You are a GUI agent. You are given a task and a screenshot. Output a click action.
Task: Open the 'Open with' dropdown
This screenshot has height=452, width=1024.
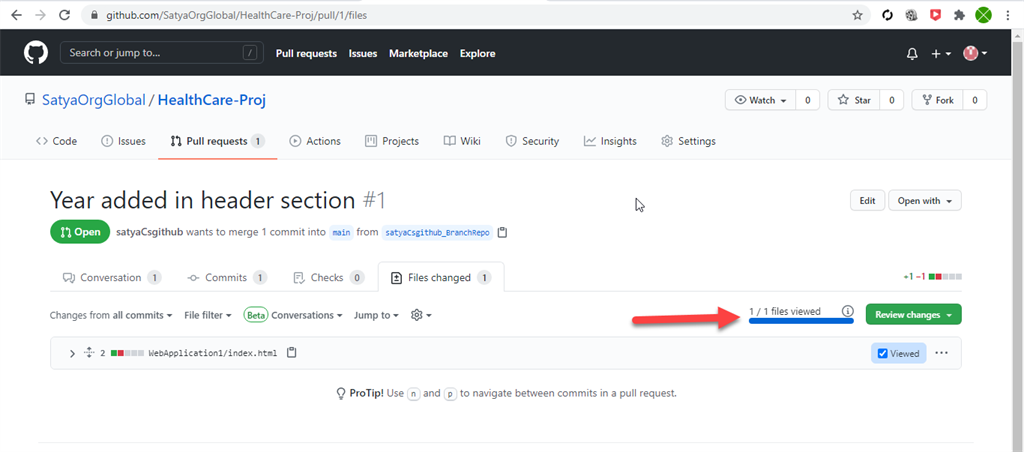click(x=925, y=201)
